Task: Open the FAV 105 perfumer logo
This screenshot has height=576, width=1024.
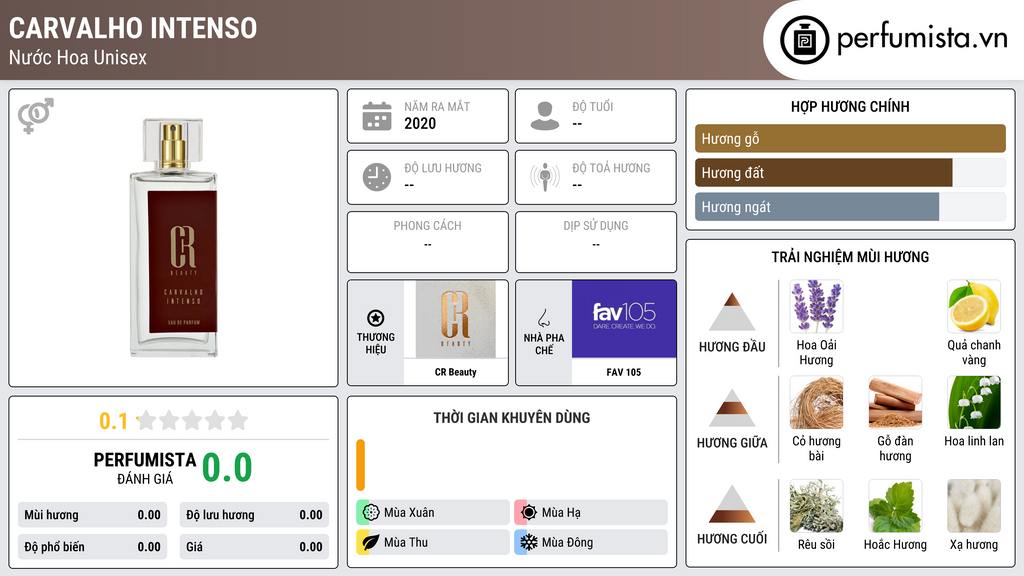Action: (624, 319)
